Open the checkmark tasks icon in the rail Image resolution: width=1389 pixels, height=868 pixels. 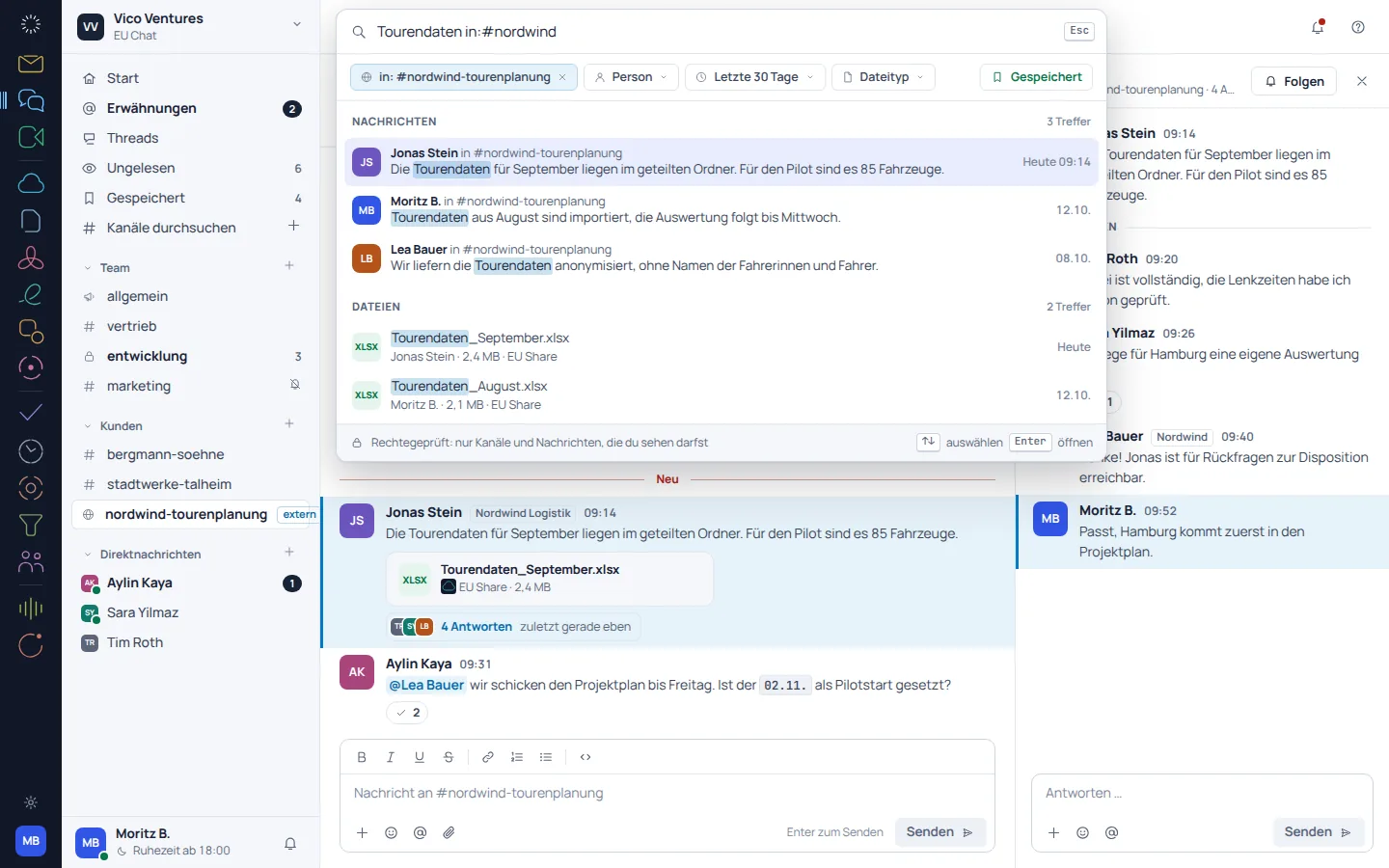(31, 413)
